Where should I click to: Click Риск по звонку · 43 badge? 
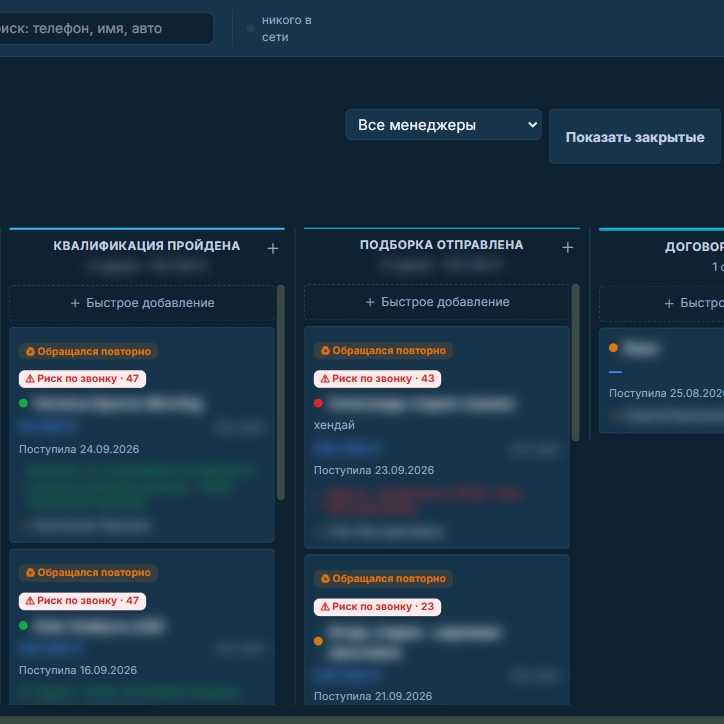[x=377, y=379]
